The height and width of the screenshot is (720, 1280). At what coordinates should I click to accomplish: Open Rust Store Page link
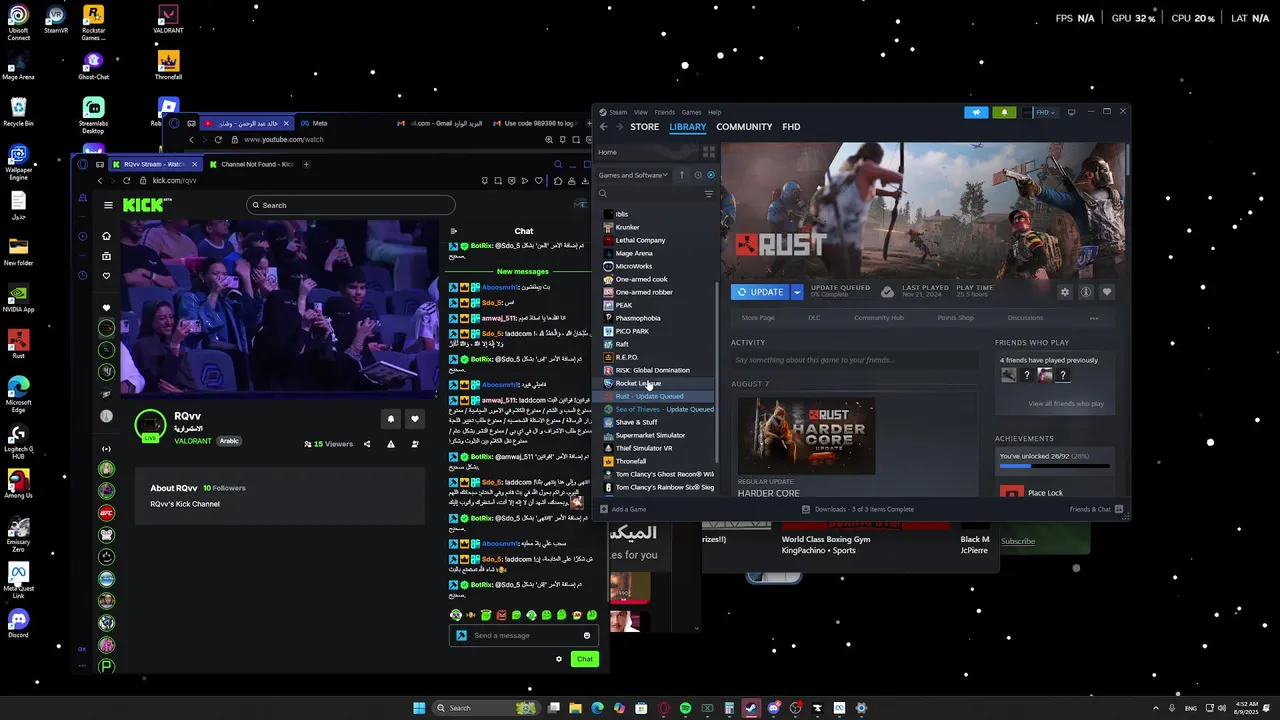coord(758,318)
